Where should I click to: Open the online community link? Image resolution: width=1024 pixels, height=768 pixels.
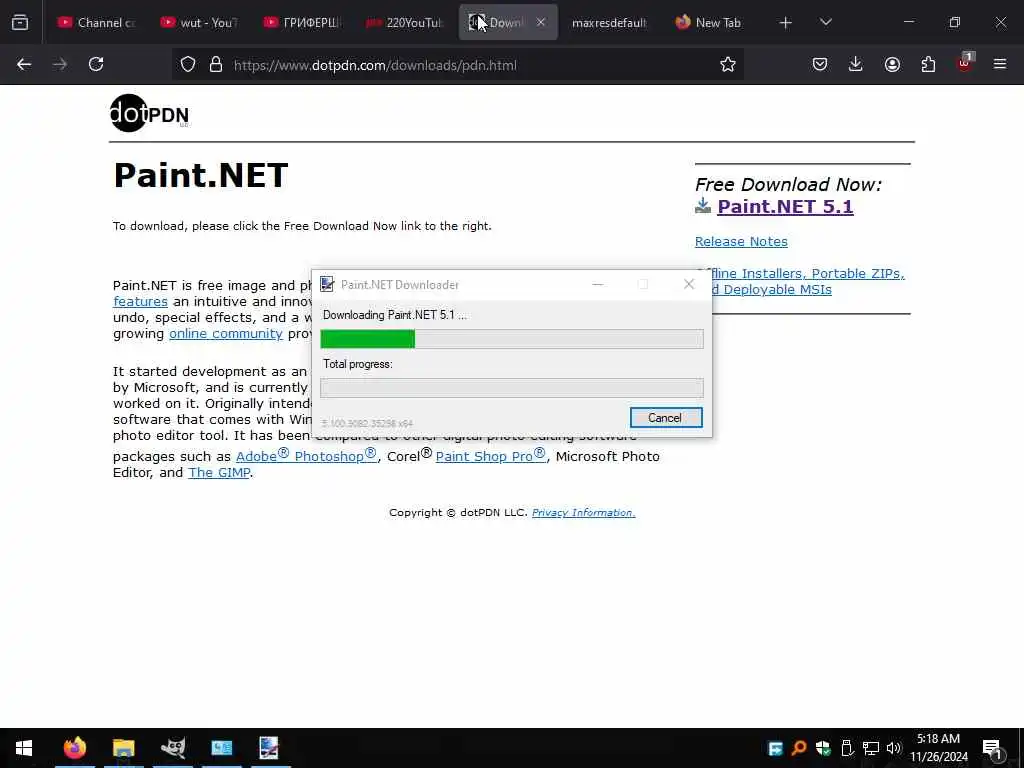point(226,334)
